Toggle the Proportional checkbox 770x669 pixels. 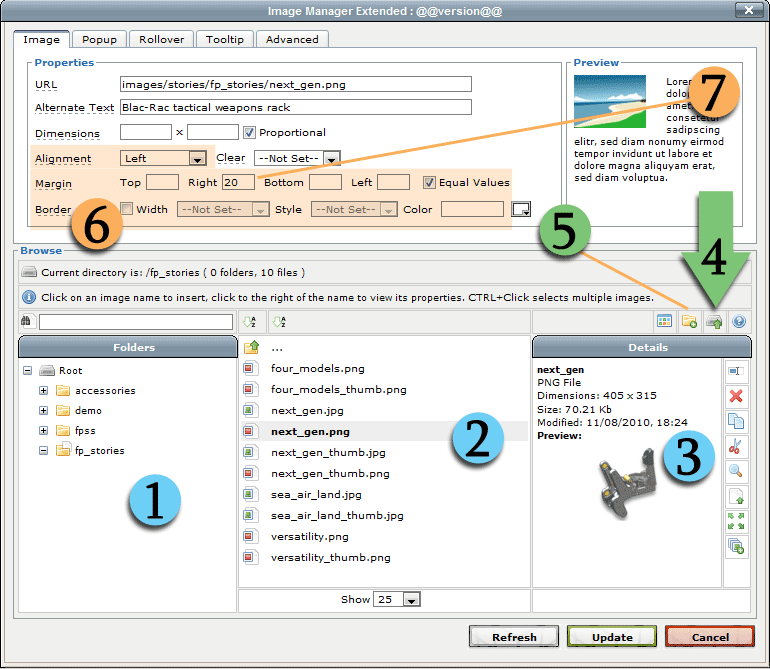click(x=249, y=133)
